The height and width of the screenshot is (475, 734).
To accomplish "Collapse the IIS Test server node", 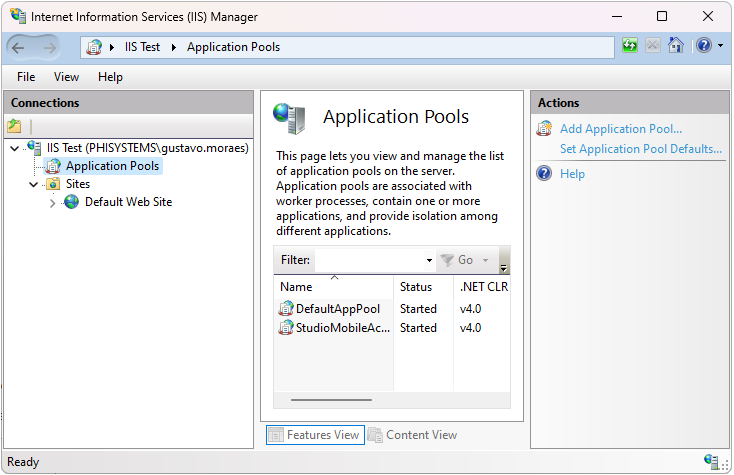I will click(x=15, y=148).
